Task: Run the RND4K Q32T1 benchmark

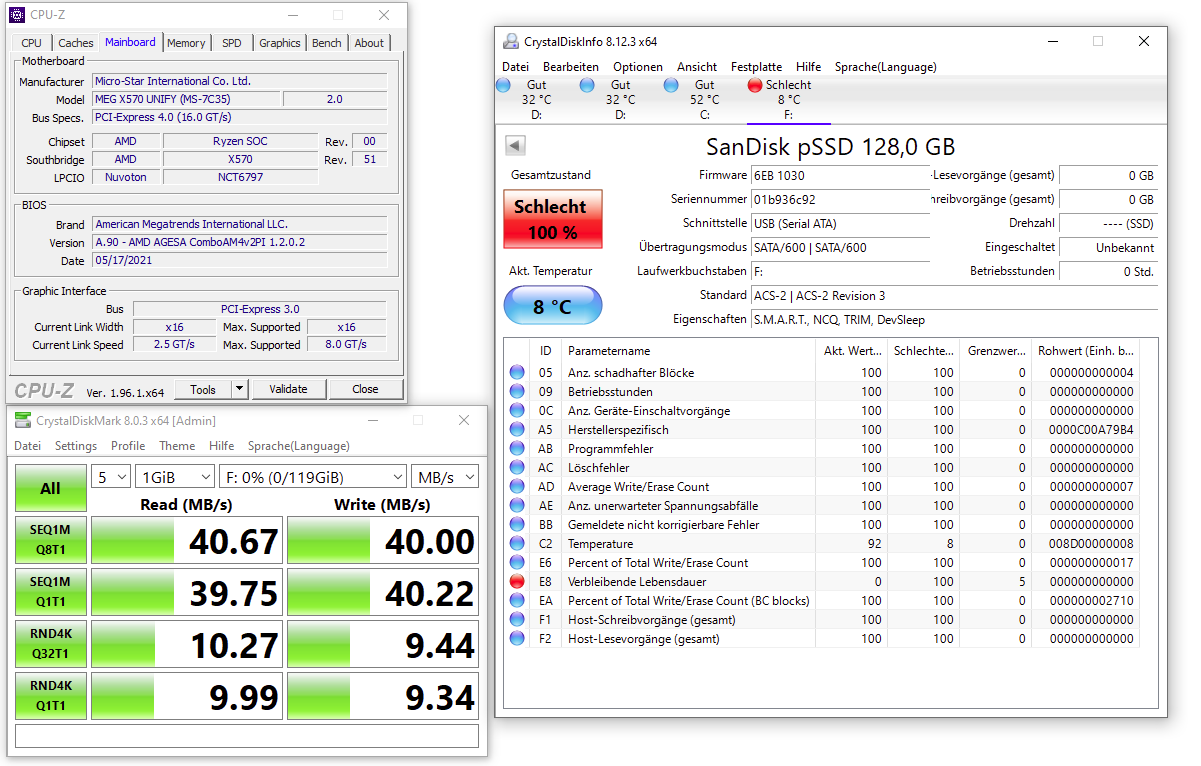Action: pyautogui.click(x=50, y=644)
